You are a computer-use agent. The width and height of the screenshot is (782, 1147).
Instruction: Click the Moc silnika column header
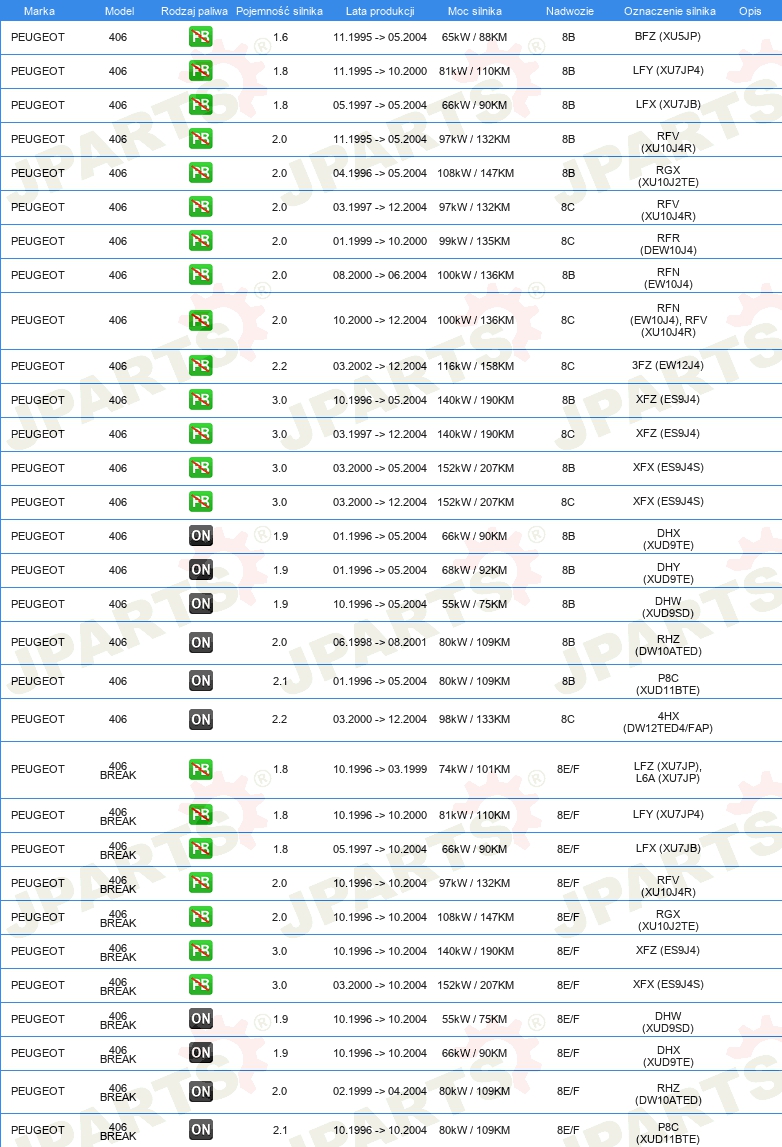(x=475, y=11)
